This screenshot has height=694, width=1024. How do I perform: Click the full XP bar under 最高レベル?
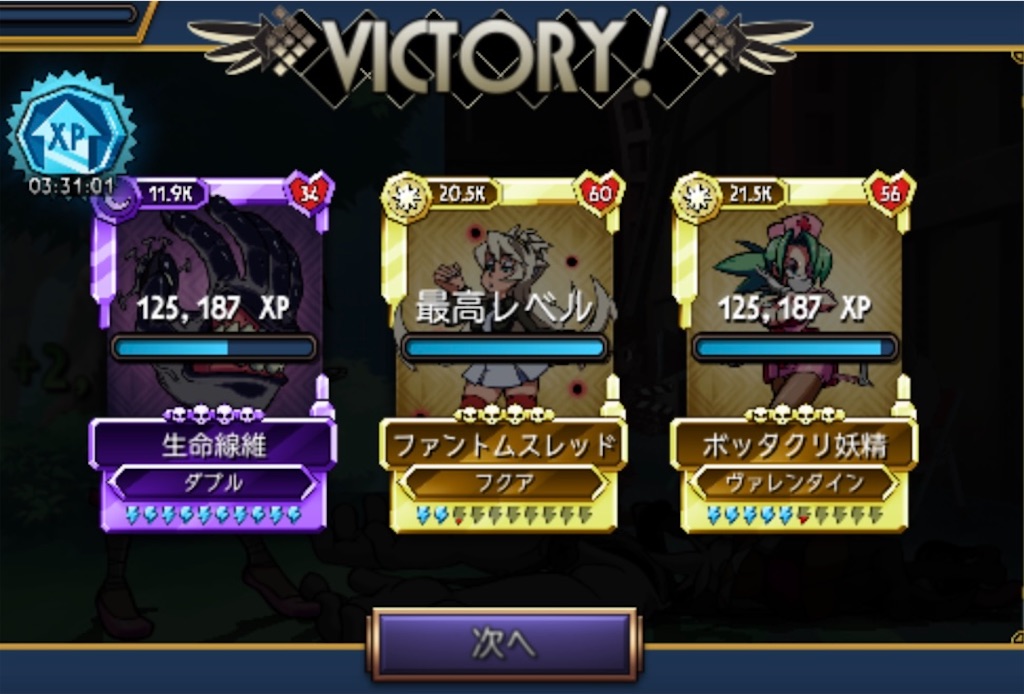coord(504,348)
